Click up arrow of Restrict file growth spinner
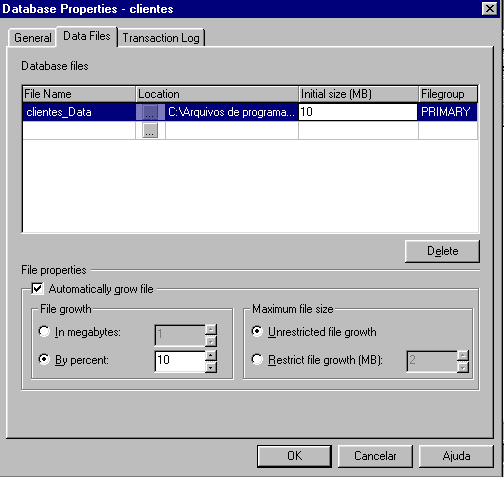This screenshot has height=477, width=504. [463, 356]
